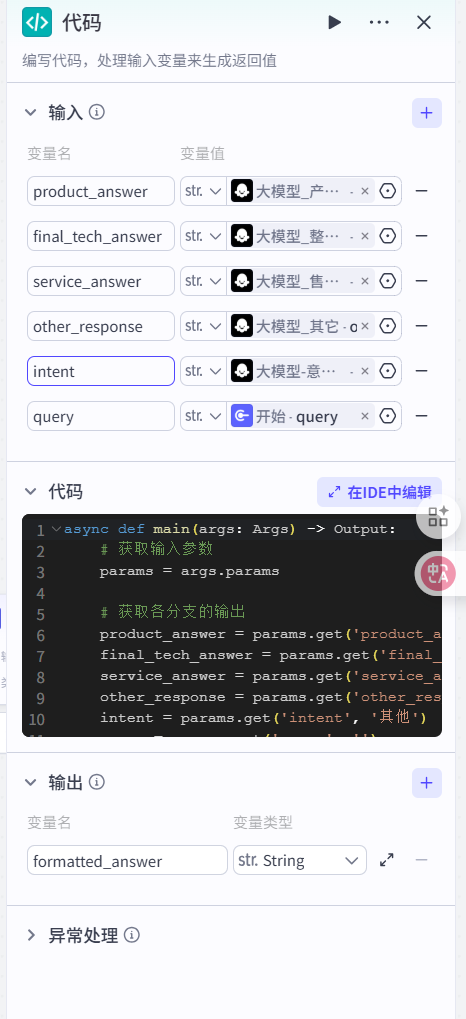This screenshot has height=1019, width=466.
Task: Open the type dropdown for intent
Action: click(203, 371)
